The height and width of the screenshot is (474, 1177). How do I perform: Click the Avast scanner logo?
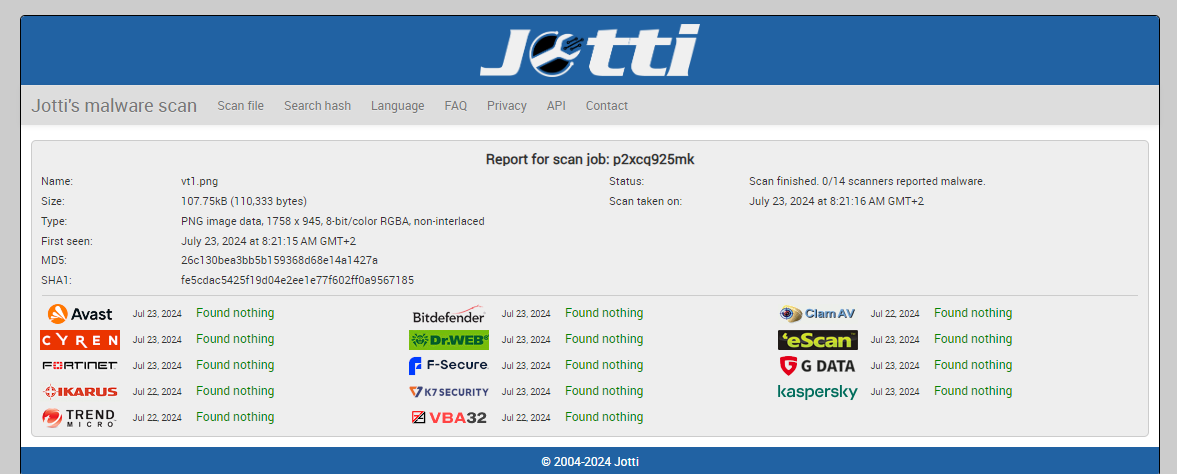click(80, 314)
